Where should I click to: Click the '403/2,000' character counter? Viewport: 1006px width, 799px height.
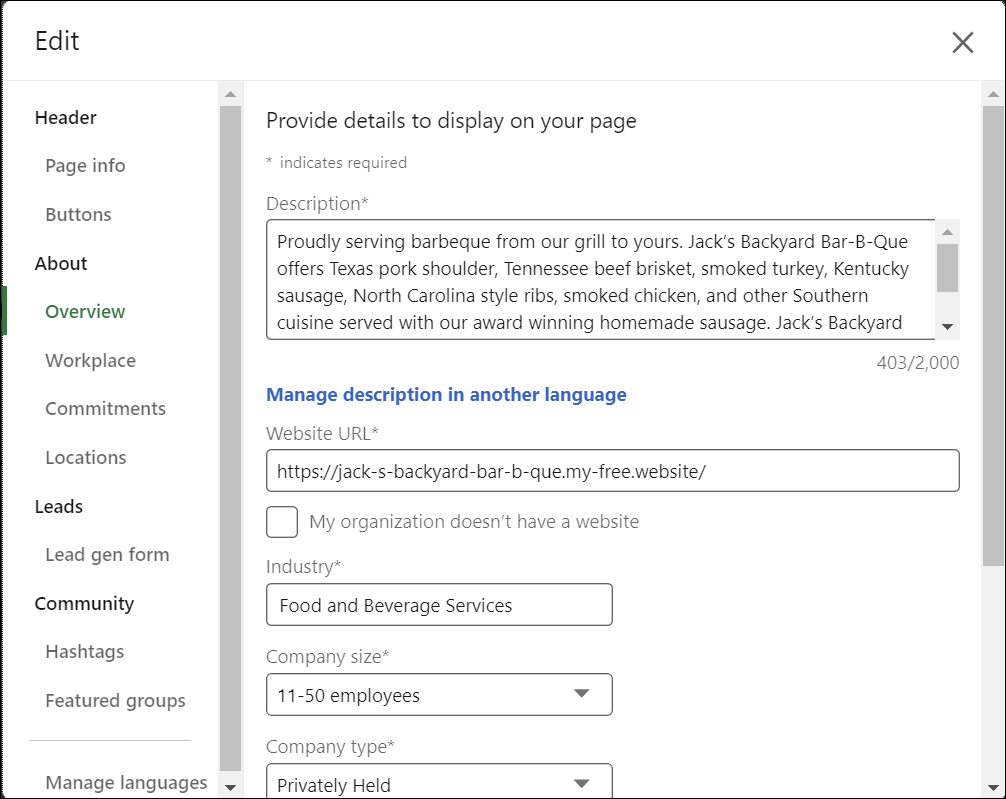[x=918, y=363]
